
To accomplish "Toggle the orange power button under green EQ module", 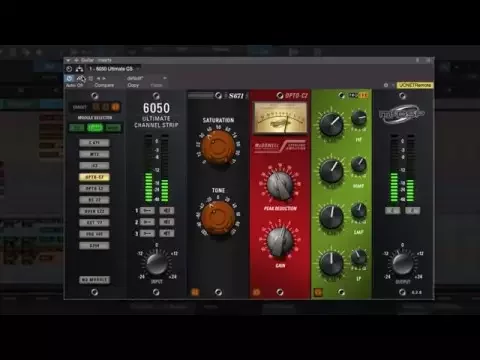I will [318, 292].
